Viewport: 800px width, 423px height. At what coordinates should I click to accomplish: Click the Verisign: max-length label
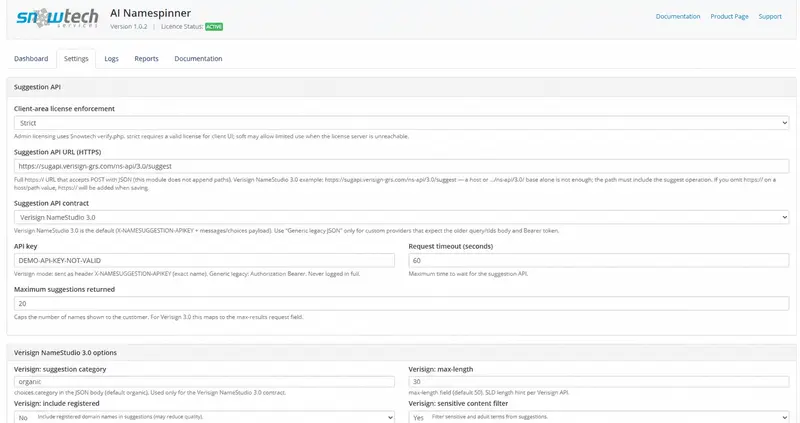(441, 369)
